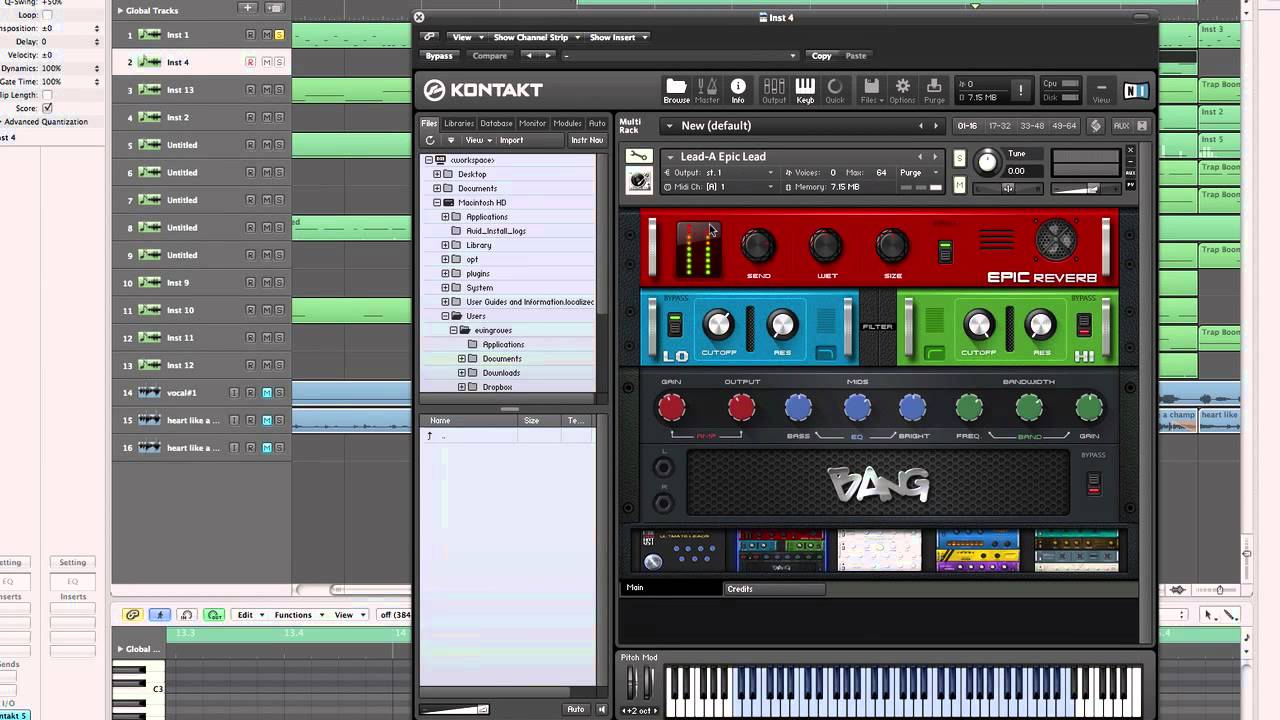
Task: Collapse the Macintosh HD tree node
Action: pos(437,202)
